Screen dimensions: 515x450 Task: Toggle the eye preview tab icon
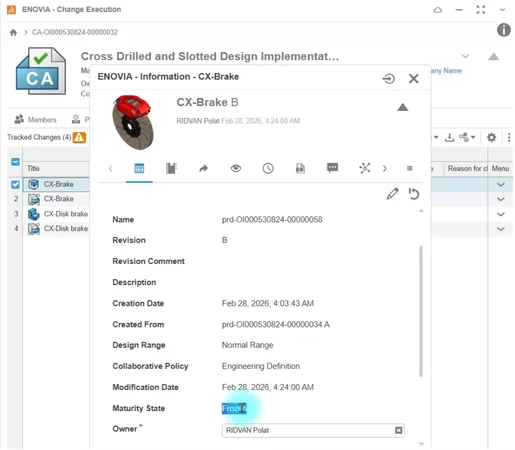[236, 168]
